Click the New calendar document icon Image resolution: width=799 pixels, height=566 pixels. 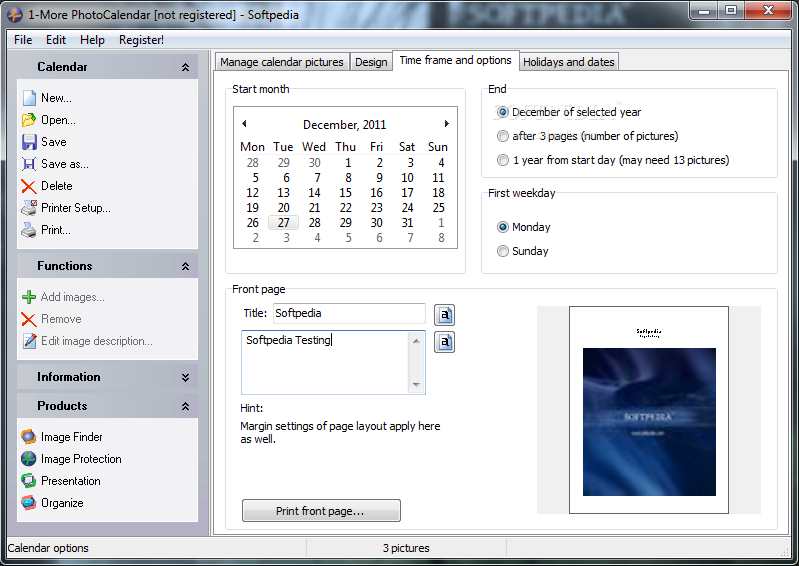(30, 98)
